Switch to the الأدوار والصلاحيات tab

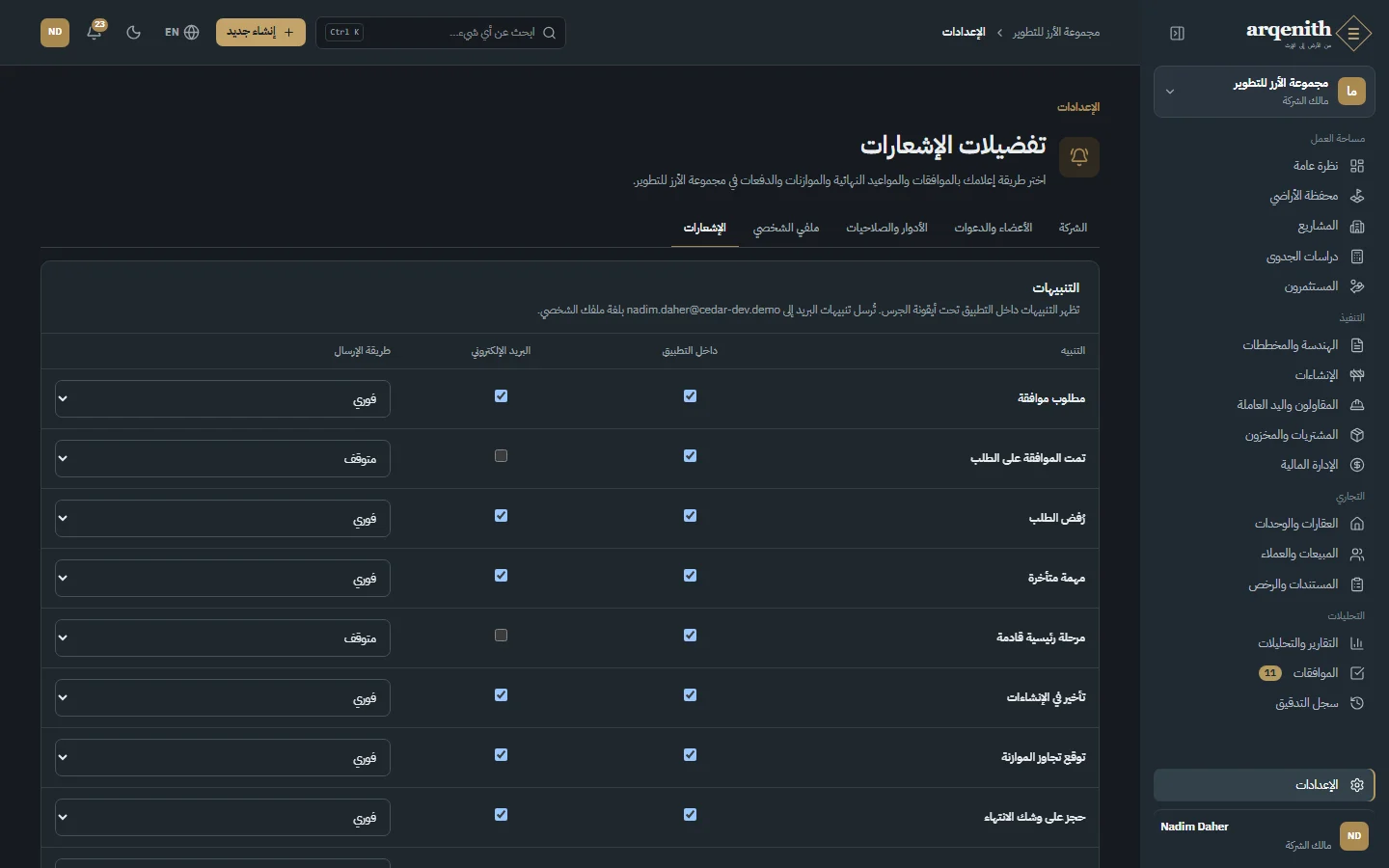886,228
